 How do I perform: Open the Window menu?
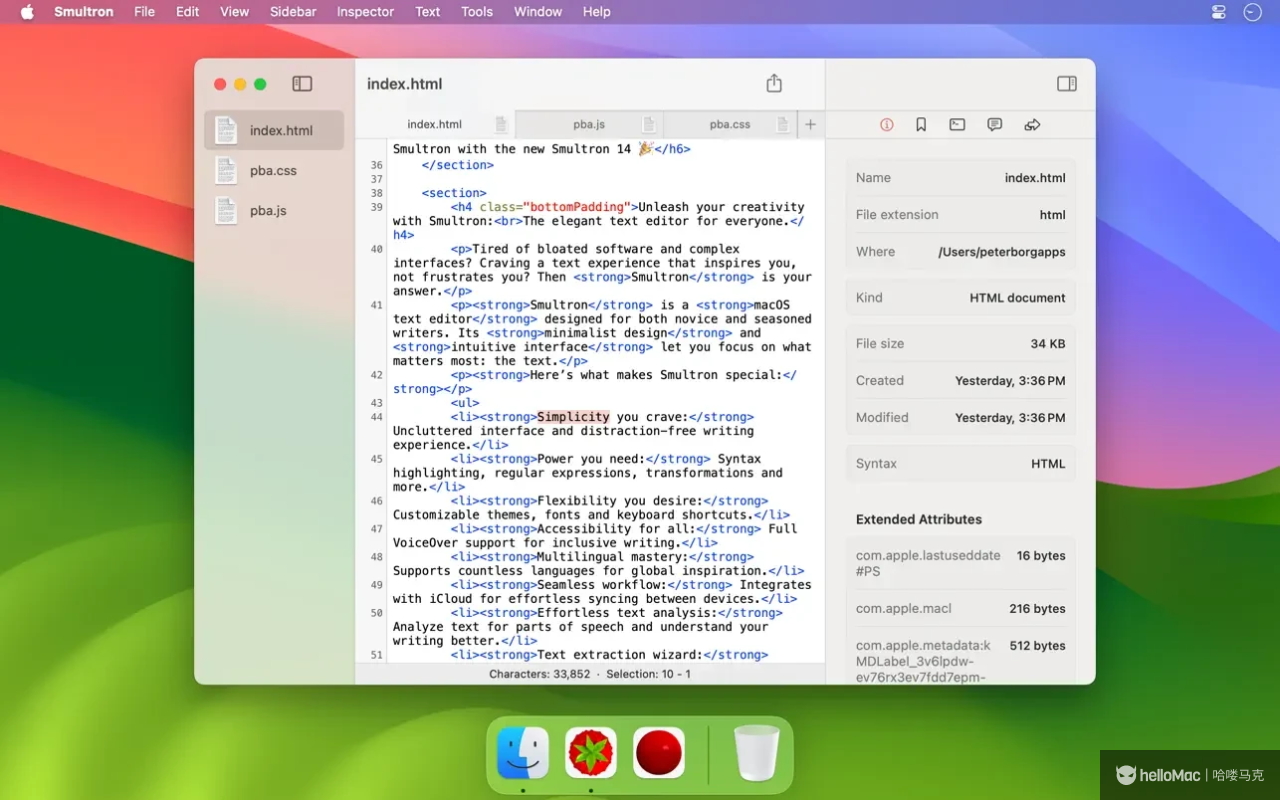tap(538, 12)
